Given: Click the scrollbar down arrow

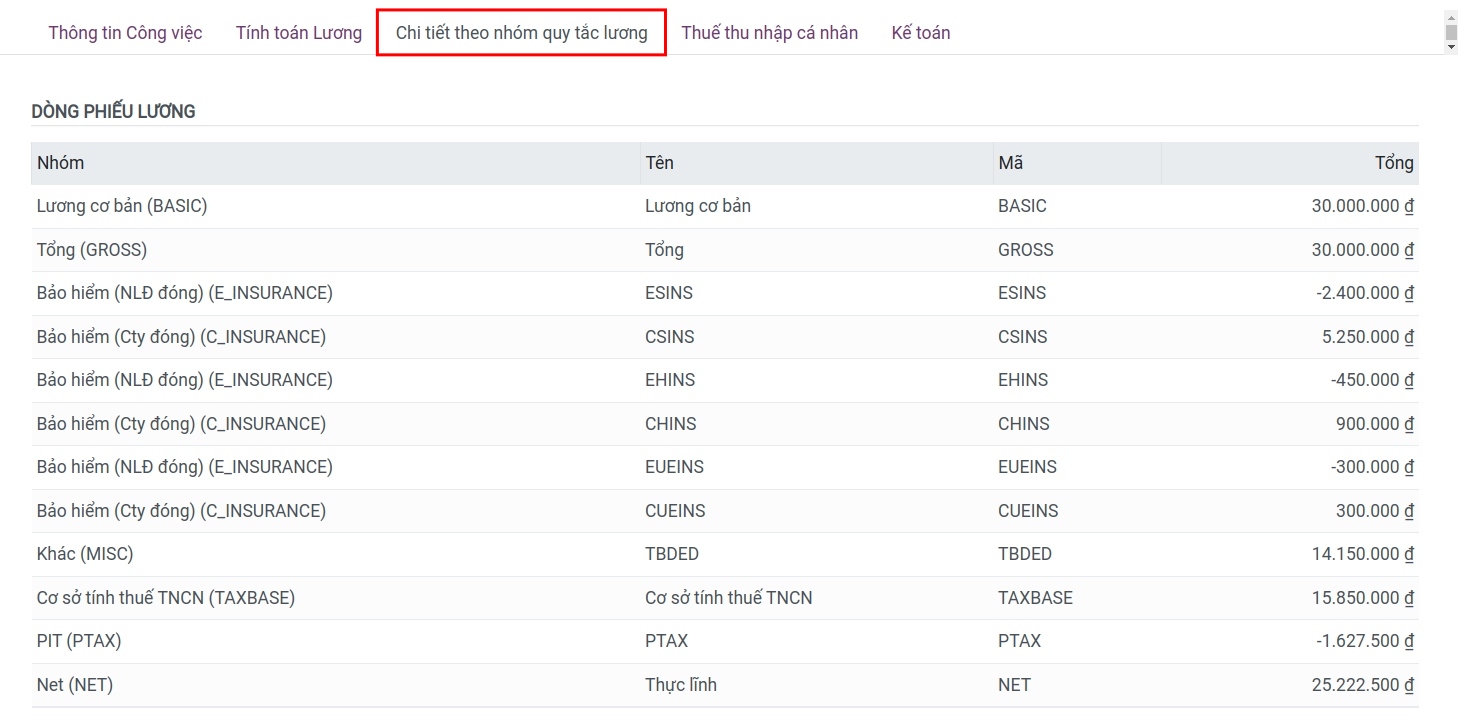Looking at the screenshot, I should tap(1450, 46).
